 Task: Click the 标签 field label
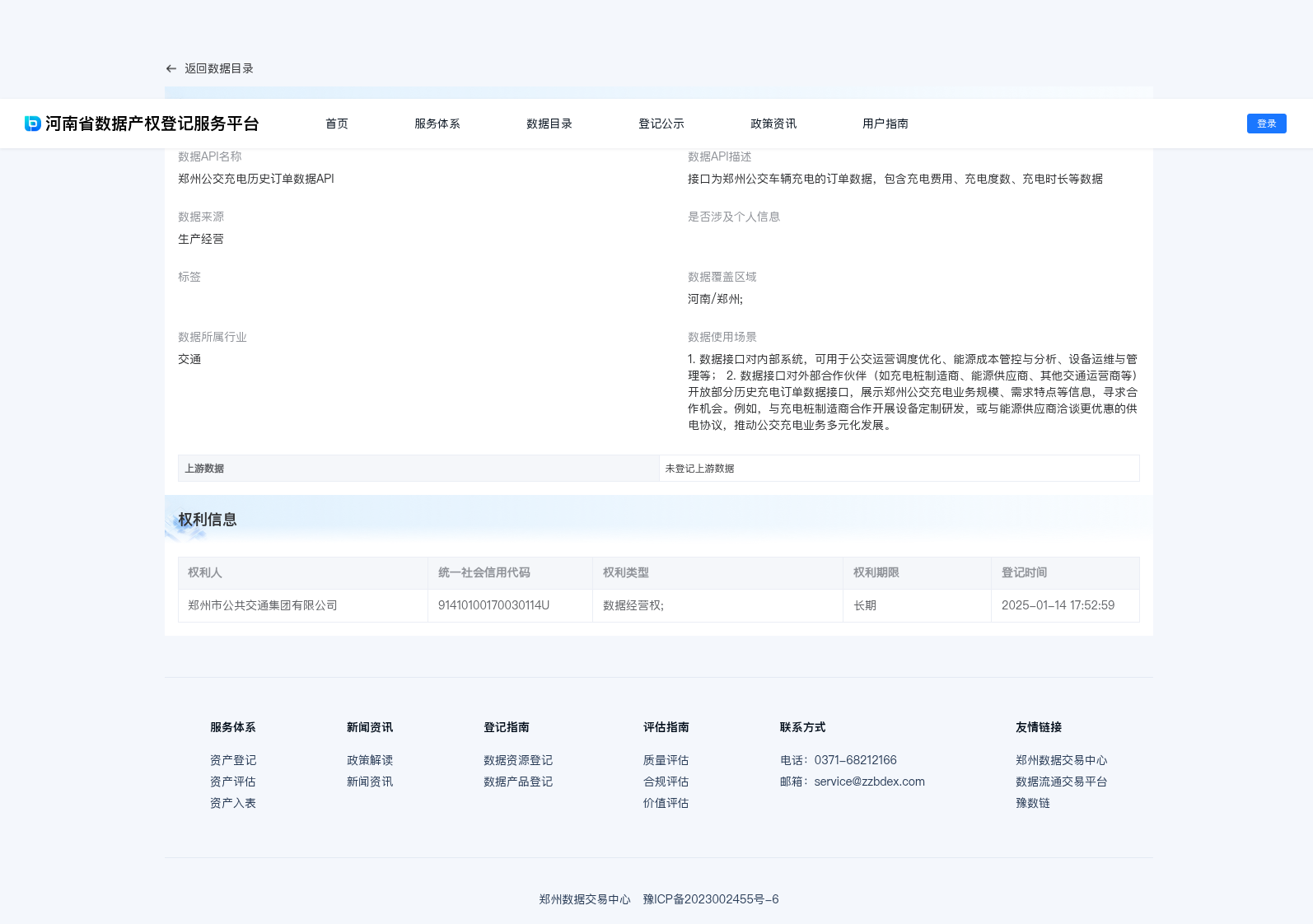click(189, 277)
